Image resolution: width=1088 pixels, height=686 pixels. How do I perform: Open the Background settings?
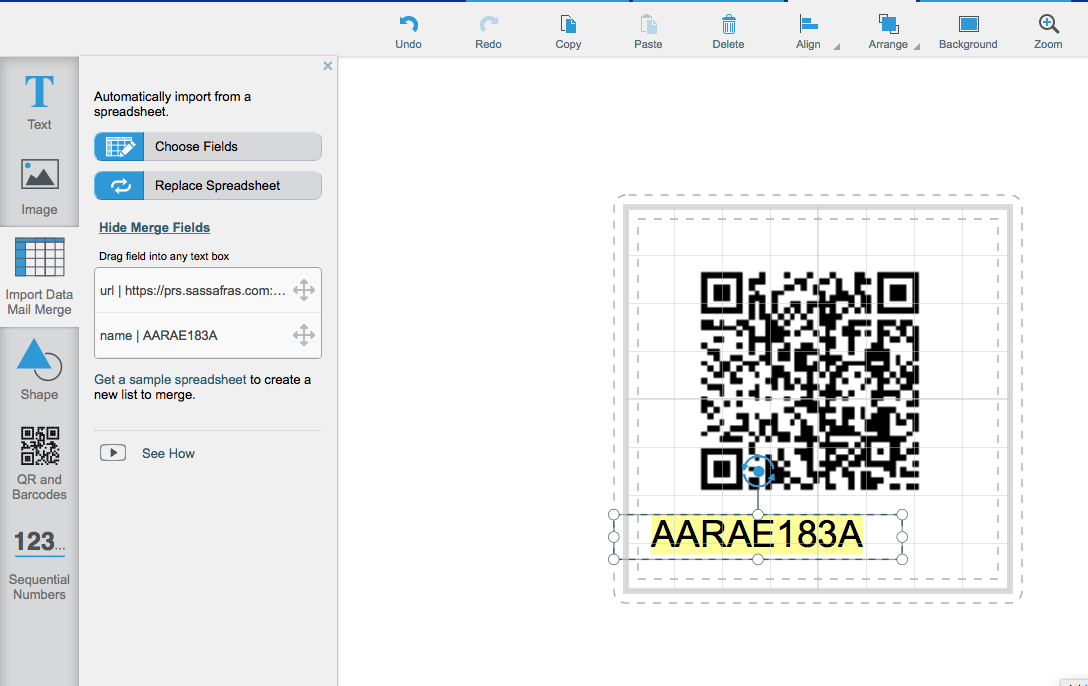tap(968, 31)
